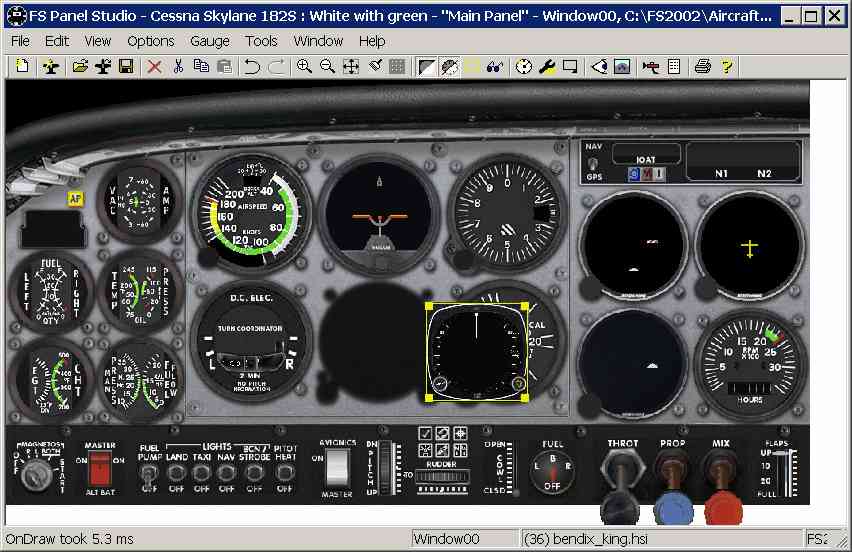Click the flaps lever indicator

(x=782, y=473)
